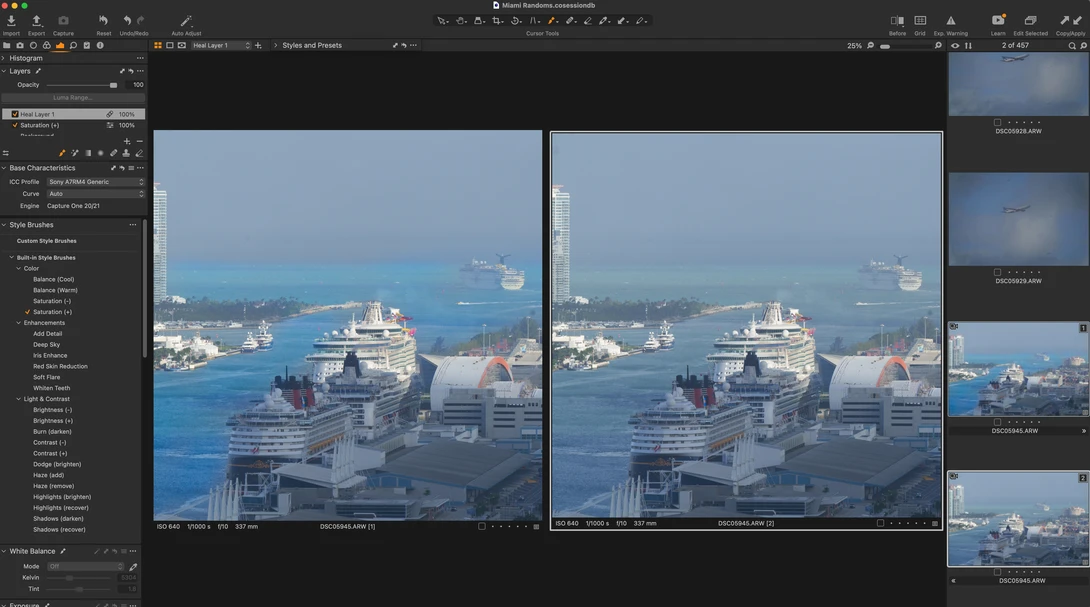Screen dimensions: 1090x607
Task: Open the Color tool tab
Action: point(47,45)
